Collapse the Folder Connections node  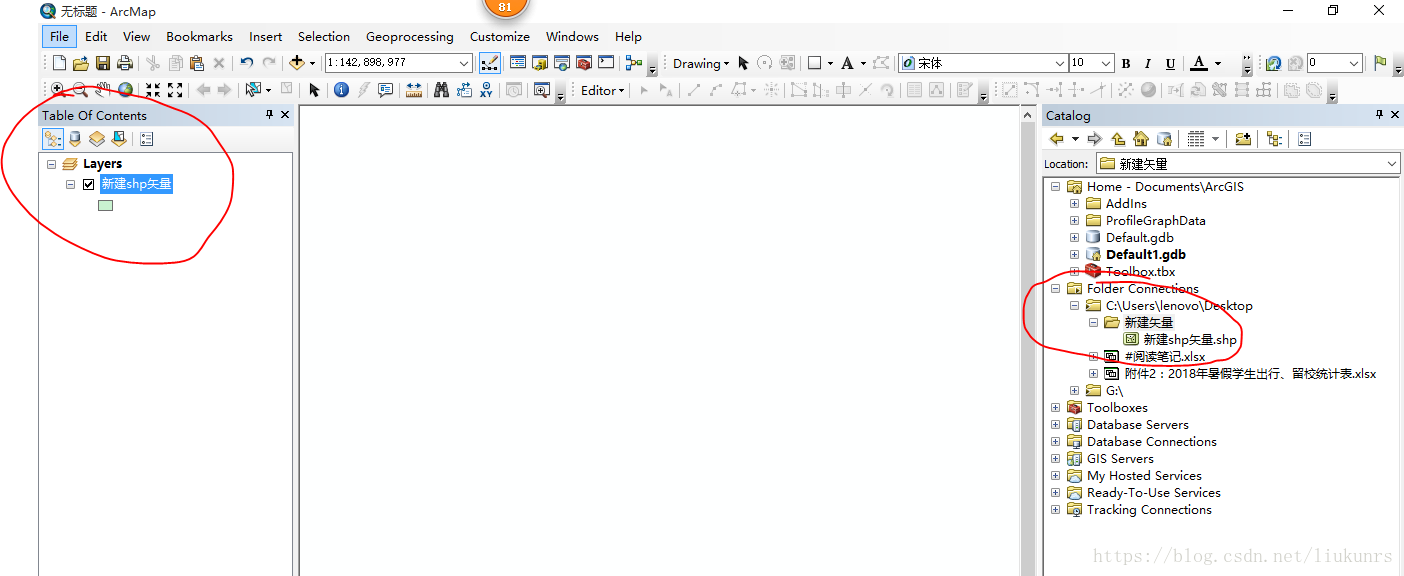(x=1056, y=289)
